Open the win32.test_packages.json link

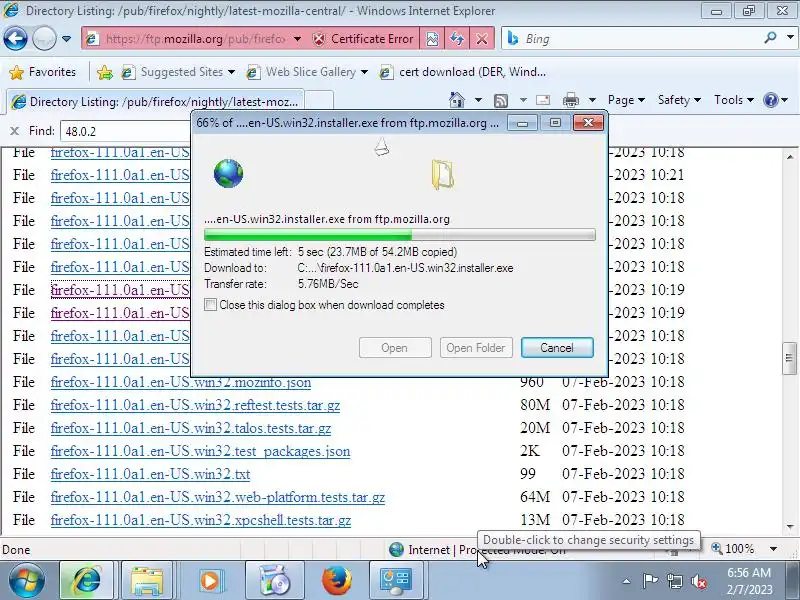[x=201, y=451]
